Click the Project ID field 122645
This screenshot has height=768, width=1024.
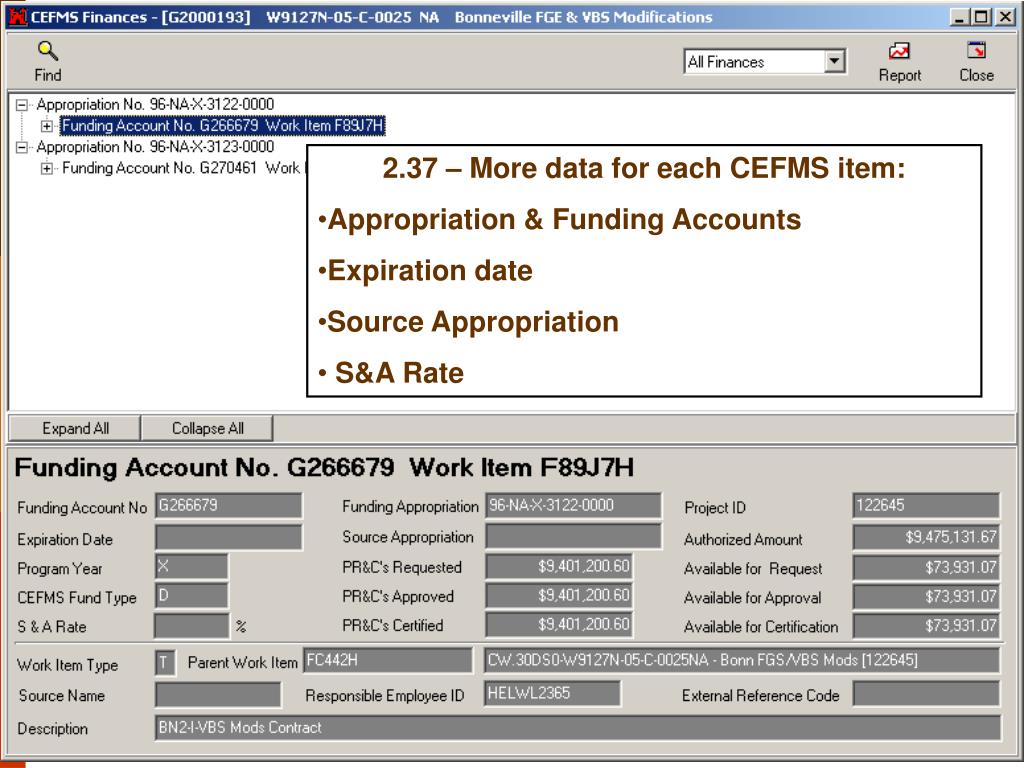click(926, 505)
